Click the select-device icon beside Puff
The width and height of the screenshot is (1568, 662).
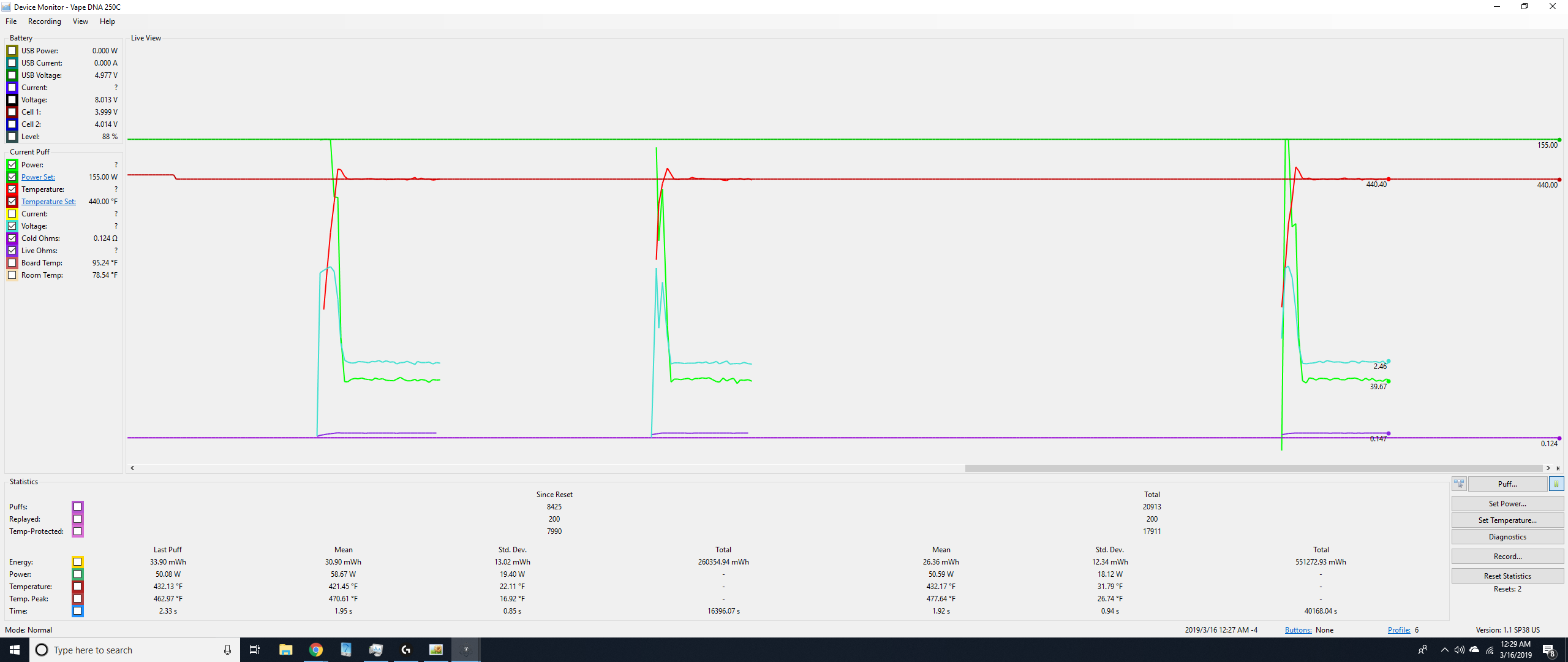pos(1459,484)
